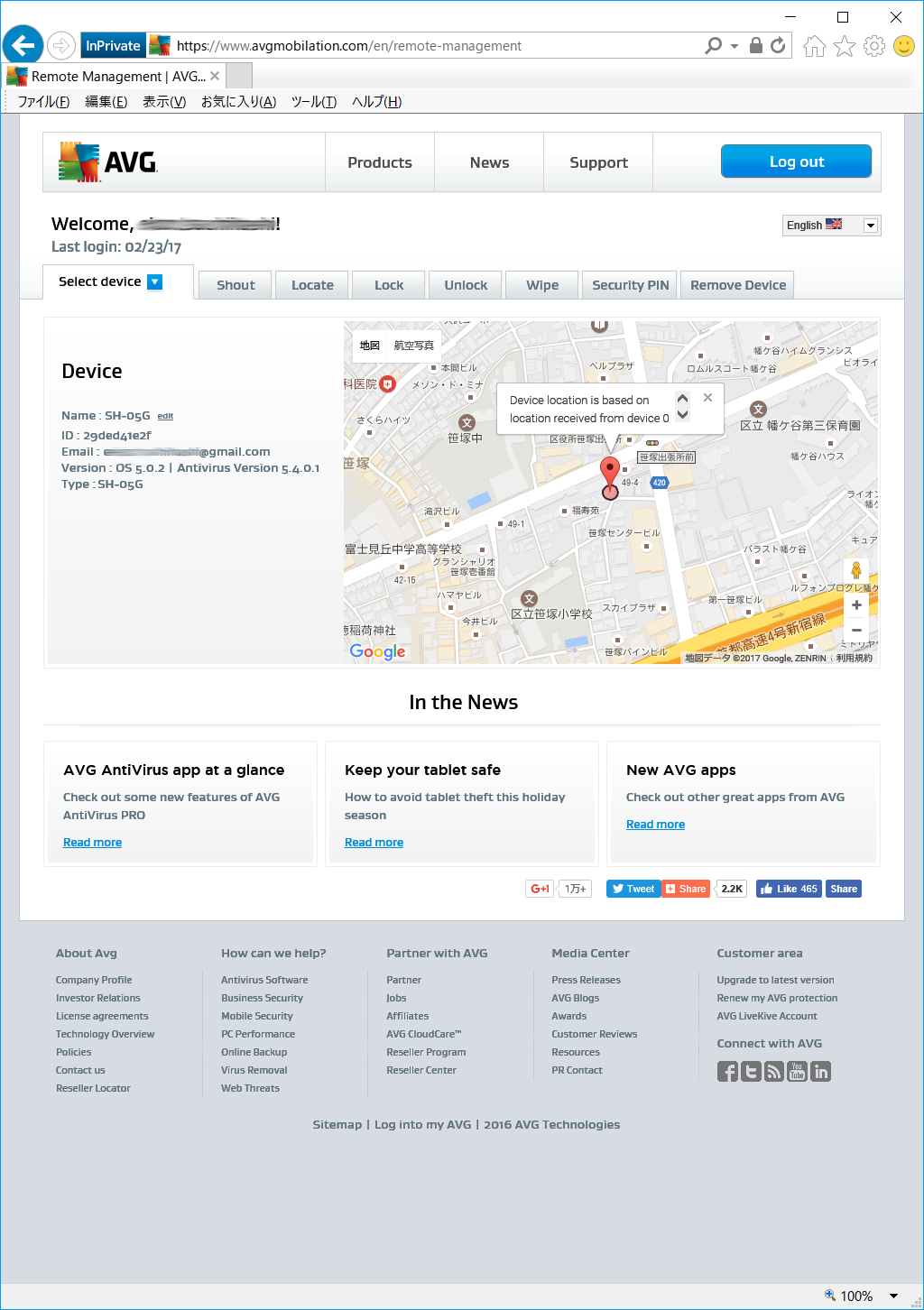The height and width of the screenshot is (1310, 924).
Task: Click the browser forward arrow button
Action: tap(61, 45)
